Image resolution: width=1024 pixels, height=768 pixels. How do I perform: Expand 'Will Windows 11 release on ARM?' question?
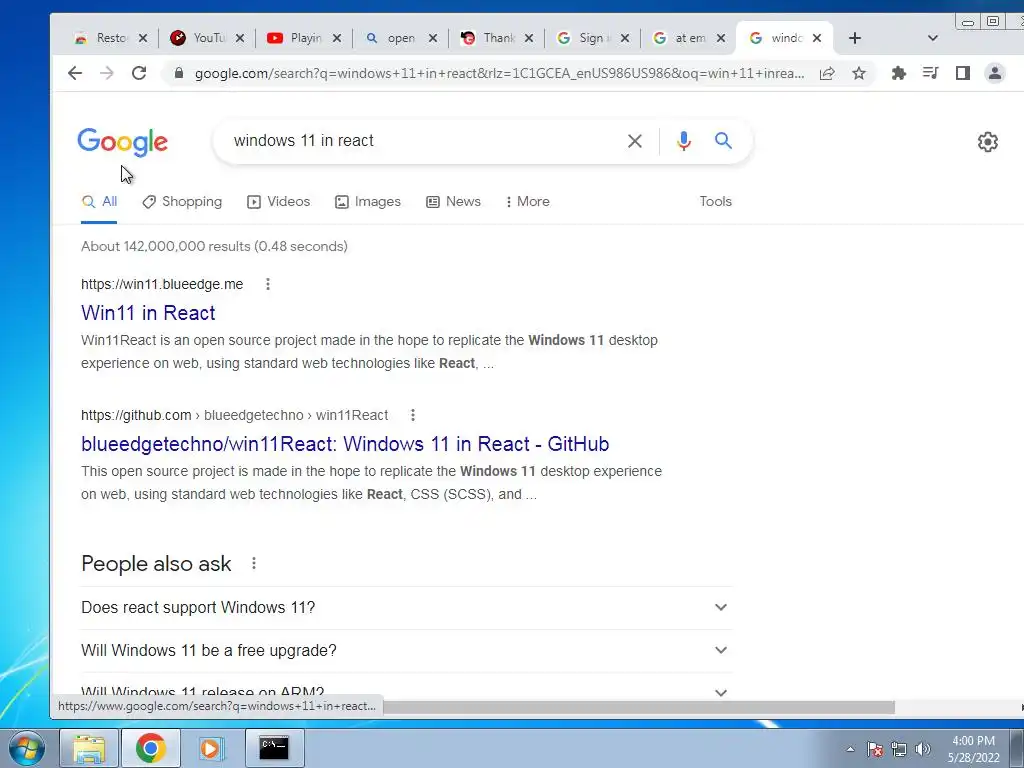(x=406, y=691)
